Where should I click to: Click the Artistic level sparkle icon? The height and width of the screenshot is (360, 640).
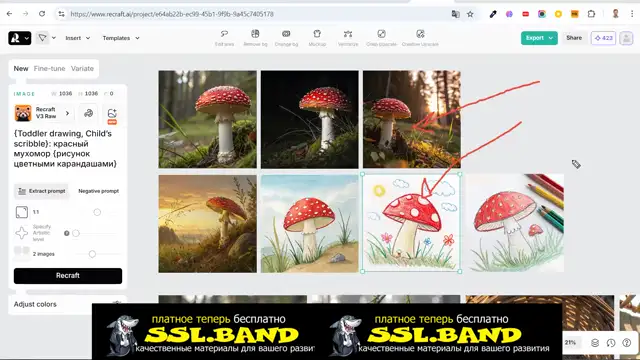click(x=21, y=233)
